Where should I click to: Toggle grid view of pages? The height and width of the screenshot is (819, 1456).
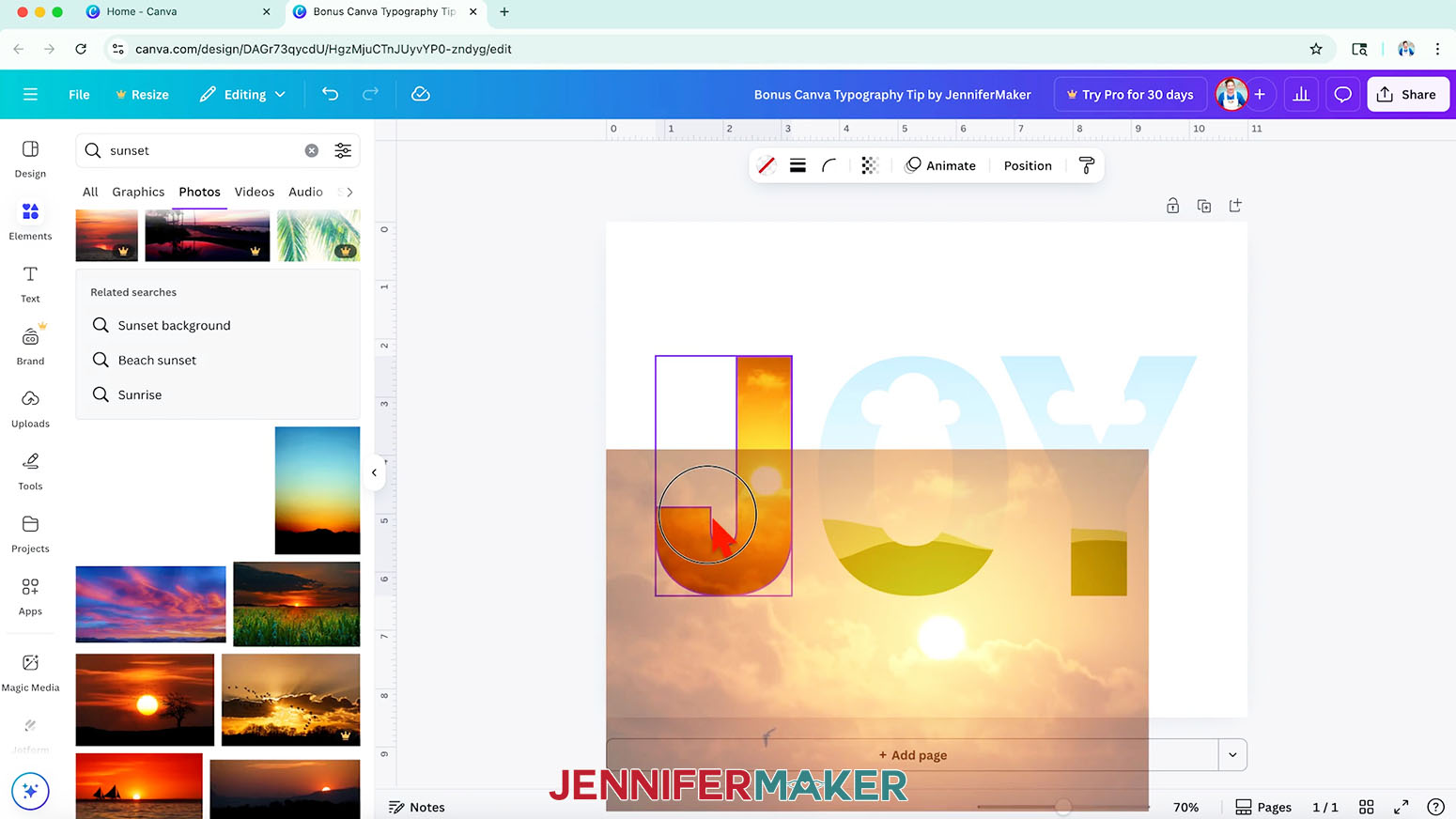(1367, 807)
